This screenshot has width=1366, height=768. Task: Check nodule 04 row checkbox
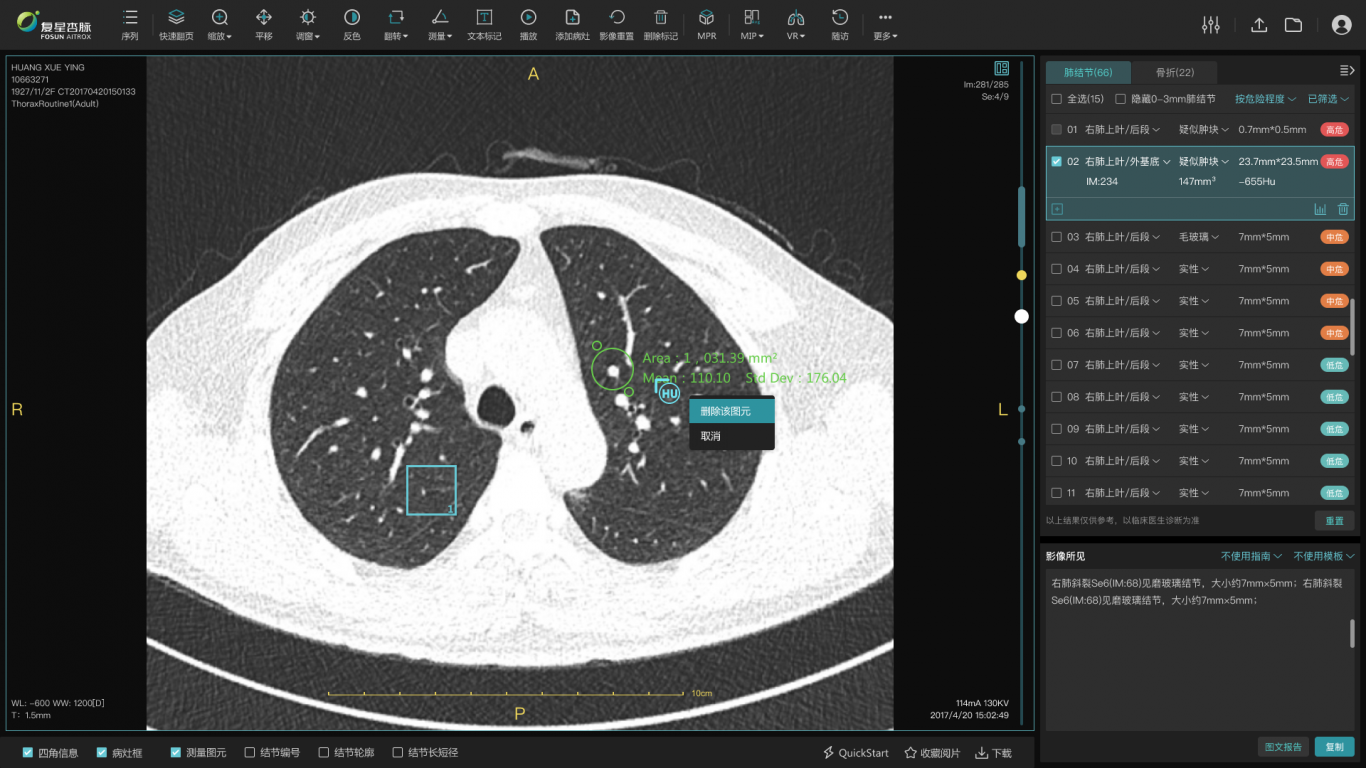point(1057,269)
